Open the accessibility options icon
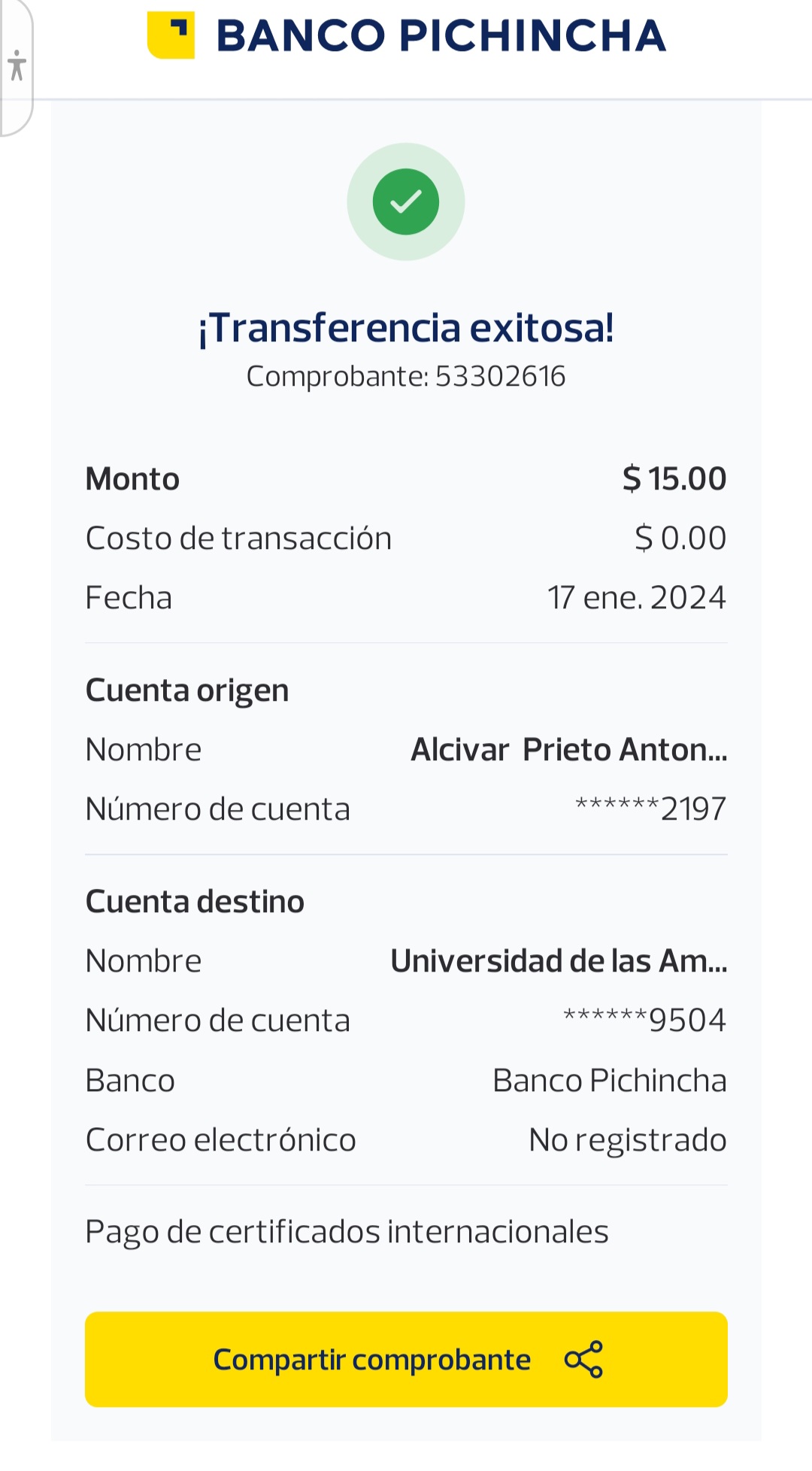812x1471 pixels. tap(17, 65)
